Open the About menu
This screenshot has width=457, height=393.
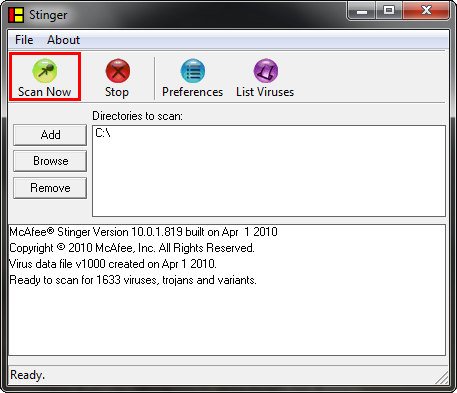coord(63,40)
